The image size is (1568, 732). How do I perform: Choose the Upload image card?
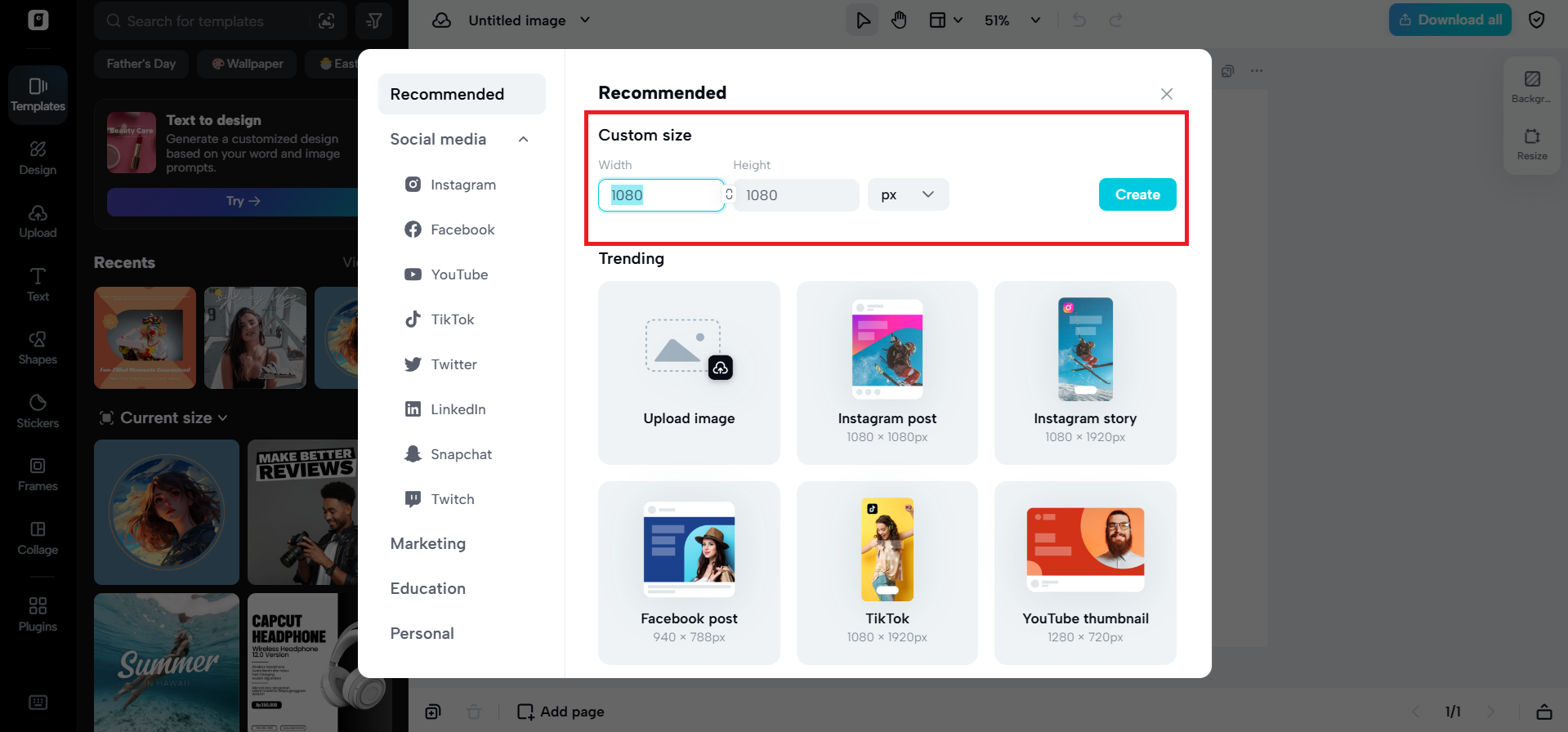click(689, 373)
